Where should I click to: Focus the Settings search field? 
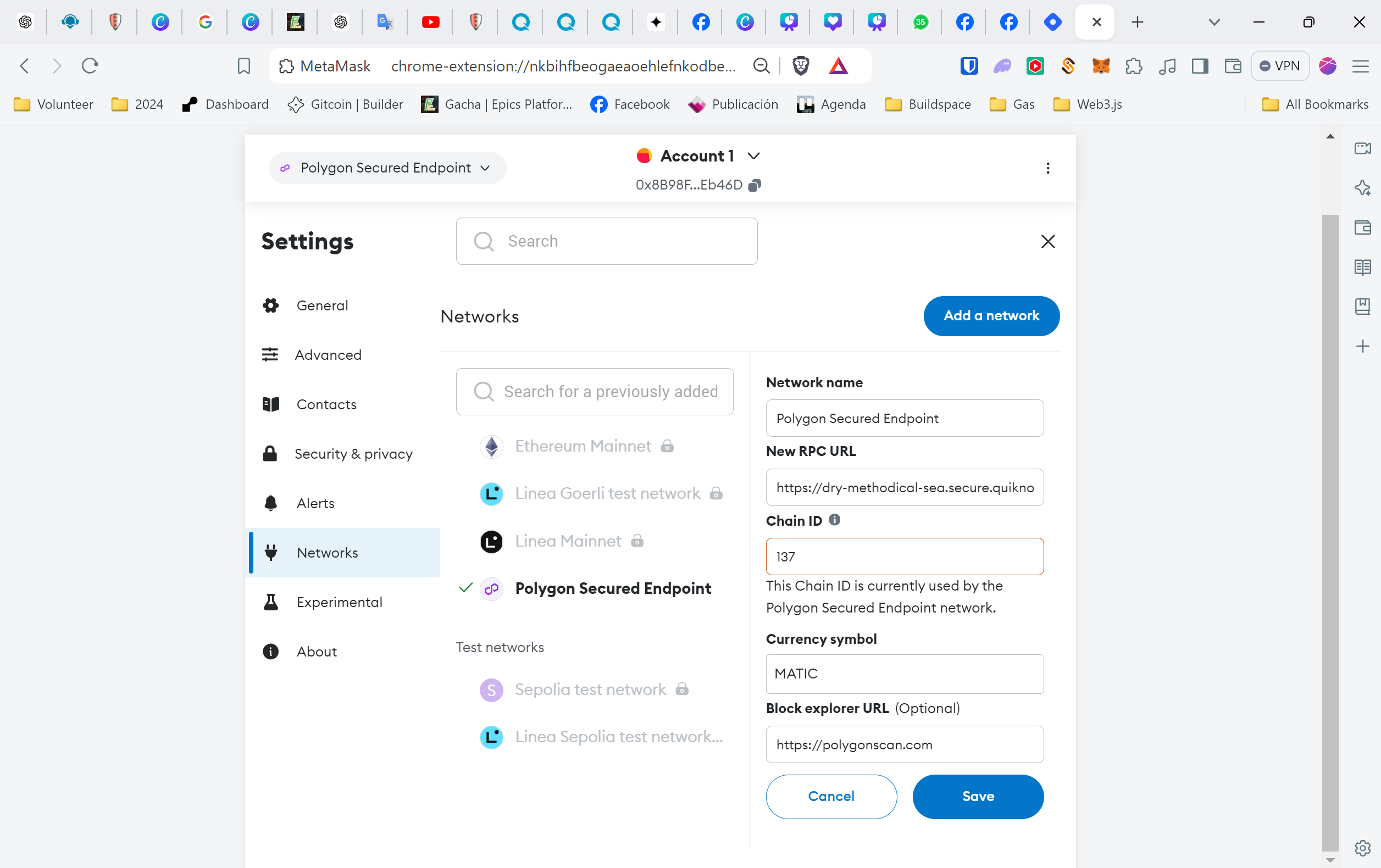(606, 241)
